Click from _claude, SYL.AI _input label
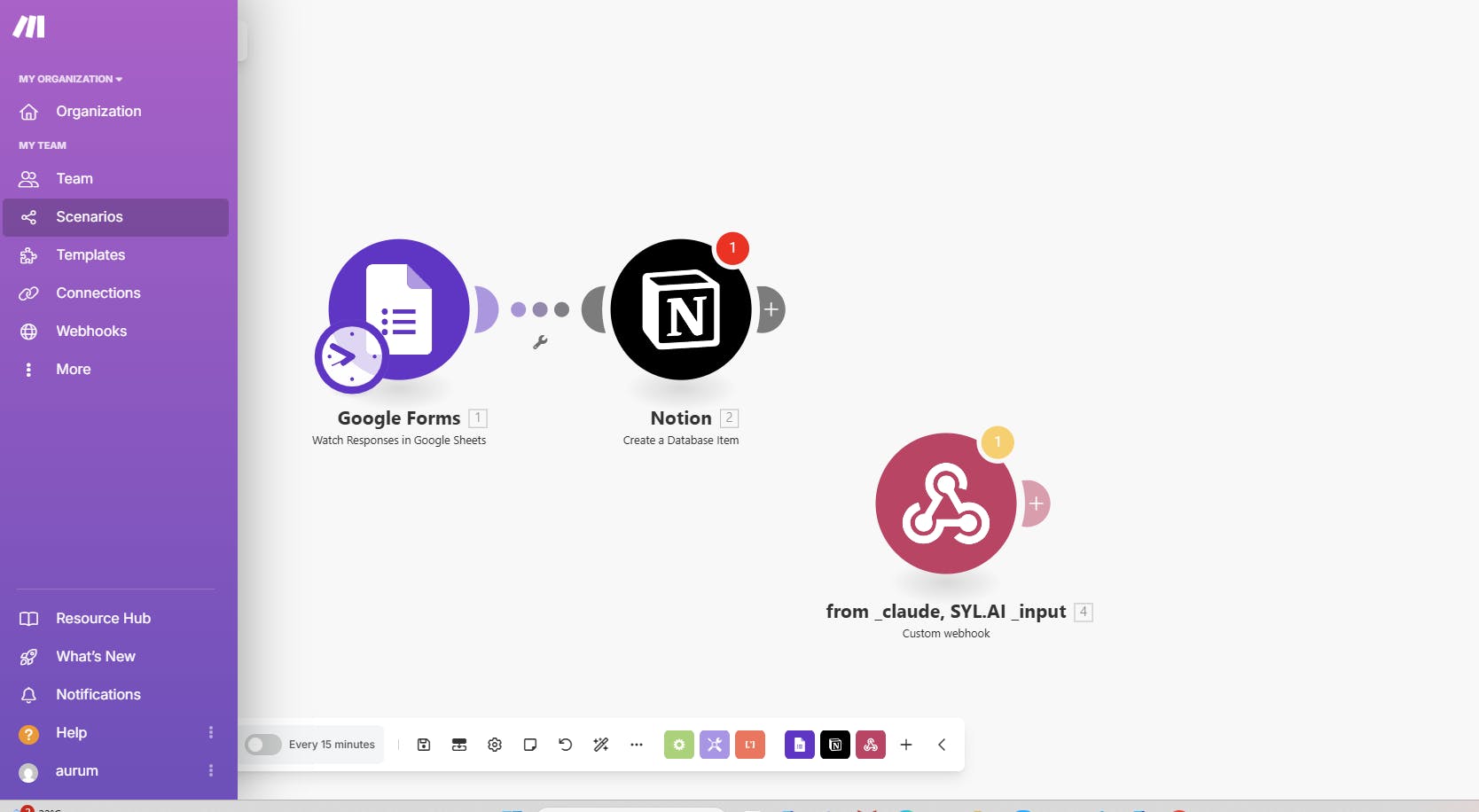Viewport: 1479px width, 812px height. coord(946,612)
